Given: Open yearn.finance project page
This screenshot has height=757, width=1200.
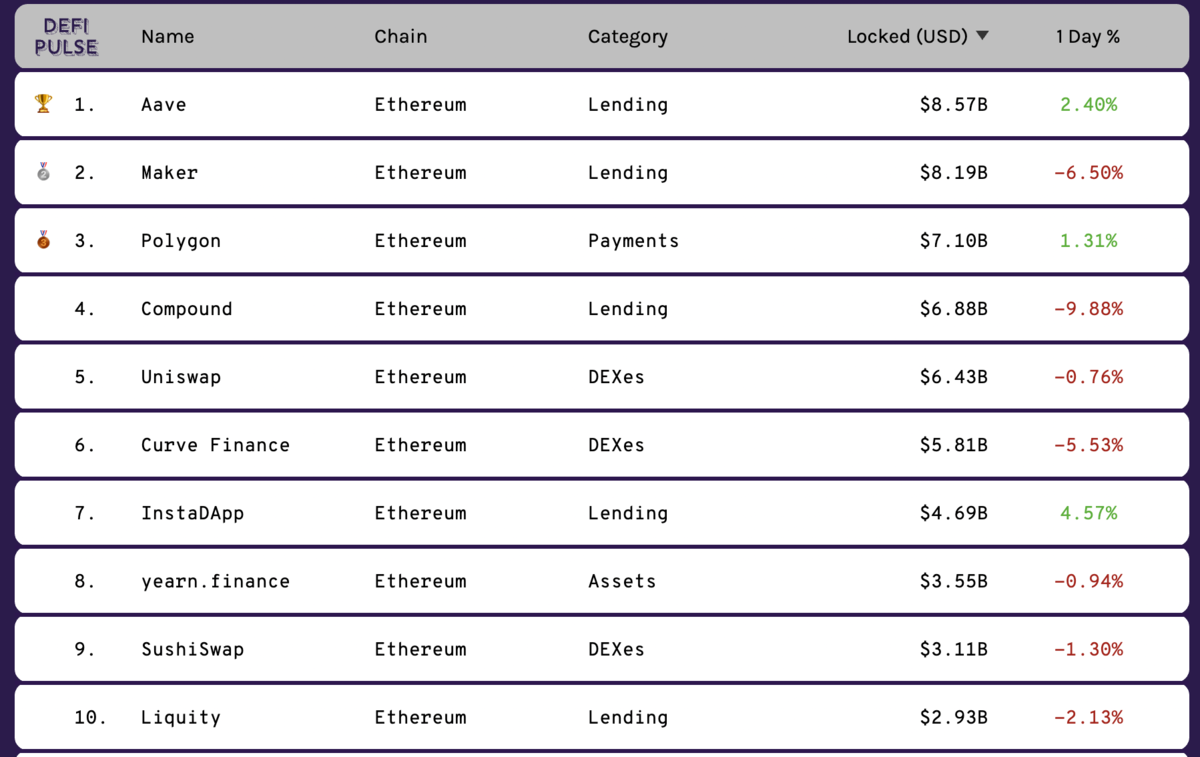Looking at the screenshot, I should pos(215,581).
